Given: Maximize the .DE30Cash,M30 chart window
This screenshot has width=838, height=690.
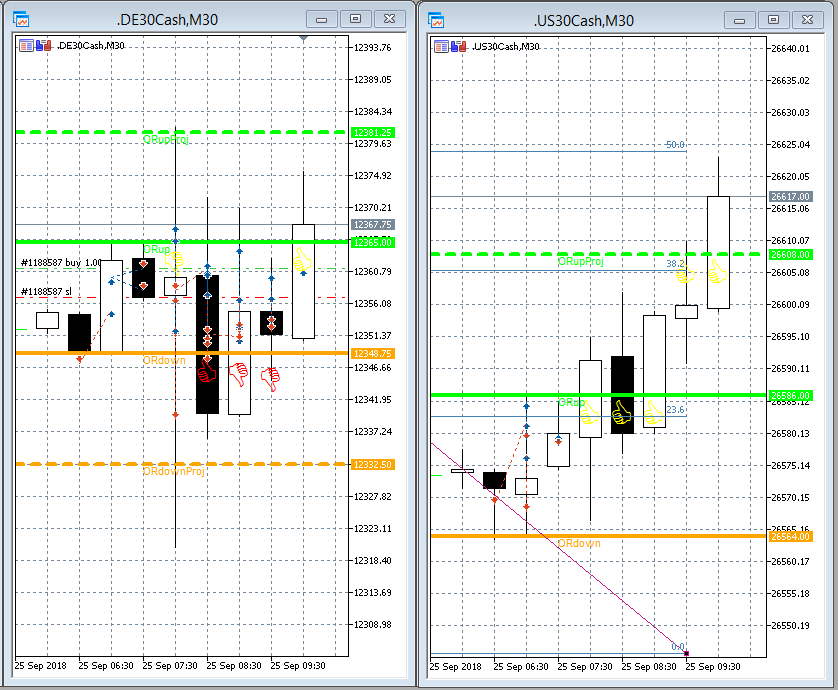Looking at the screenshot, I should pos(355,19).
